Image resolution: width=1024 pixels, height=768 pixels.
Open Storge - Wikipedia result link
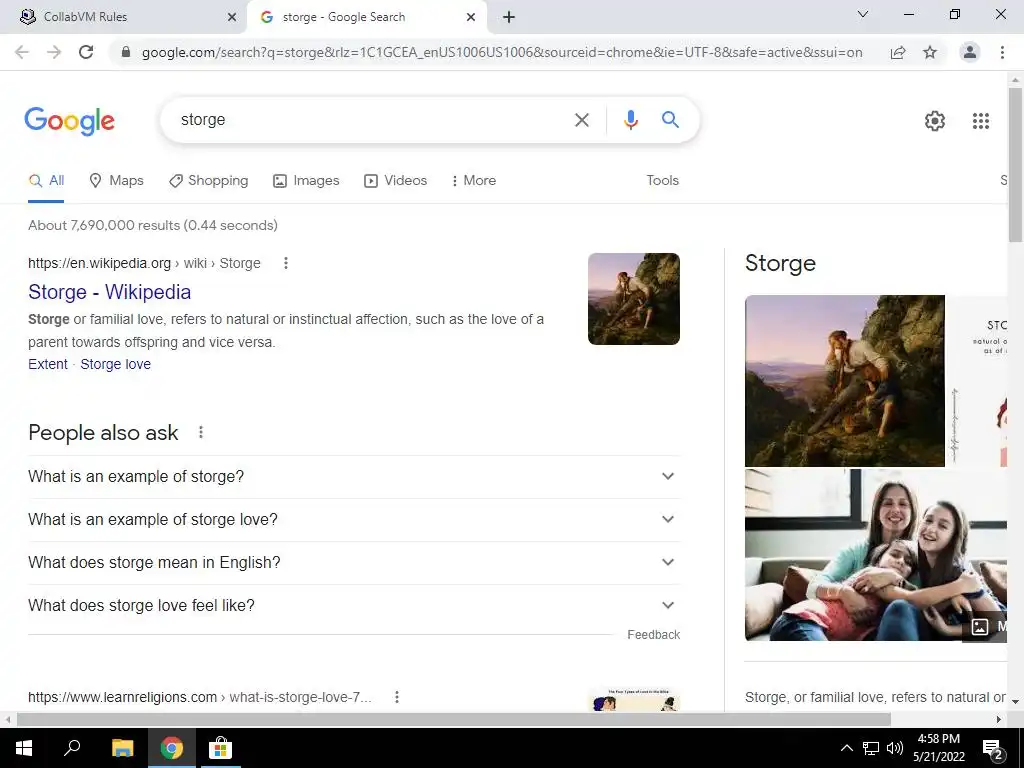click(110, 292)
